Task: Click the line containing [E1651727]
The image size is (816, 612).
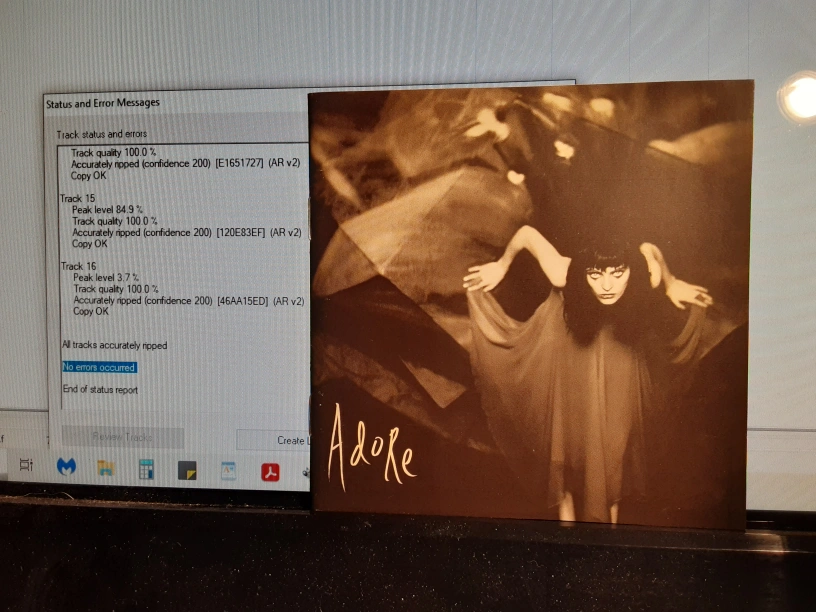Action: [186, 163]
